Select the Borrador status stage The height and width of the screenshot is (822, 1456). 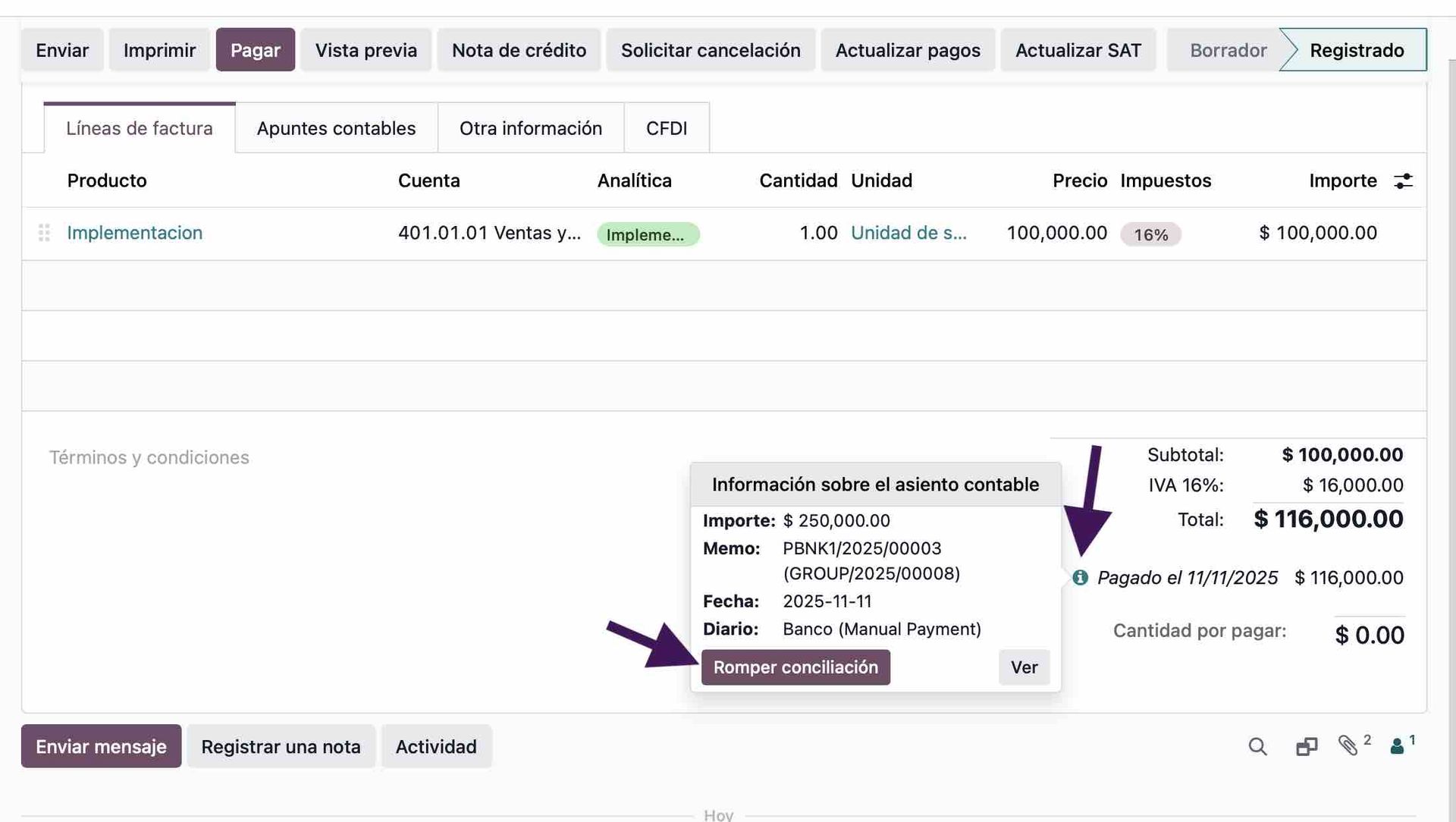point(1228,49)
